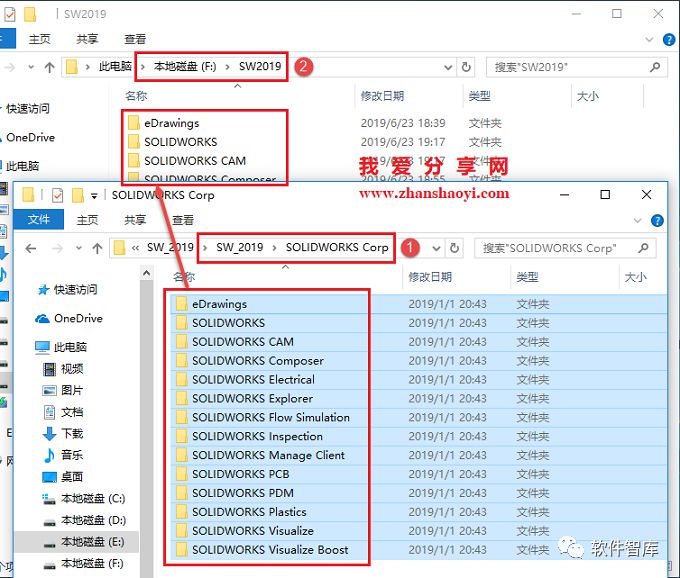680x578 pixels.
Task: Click search magnifier in SOLIDWORKS Corp window
Action: (644, 248)
